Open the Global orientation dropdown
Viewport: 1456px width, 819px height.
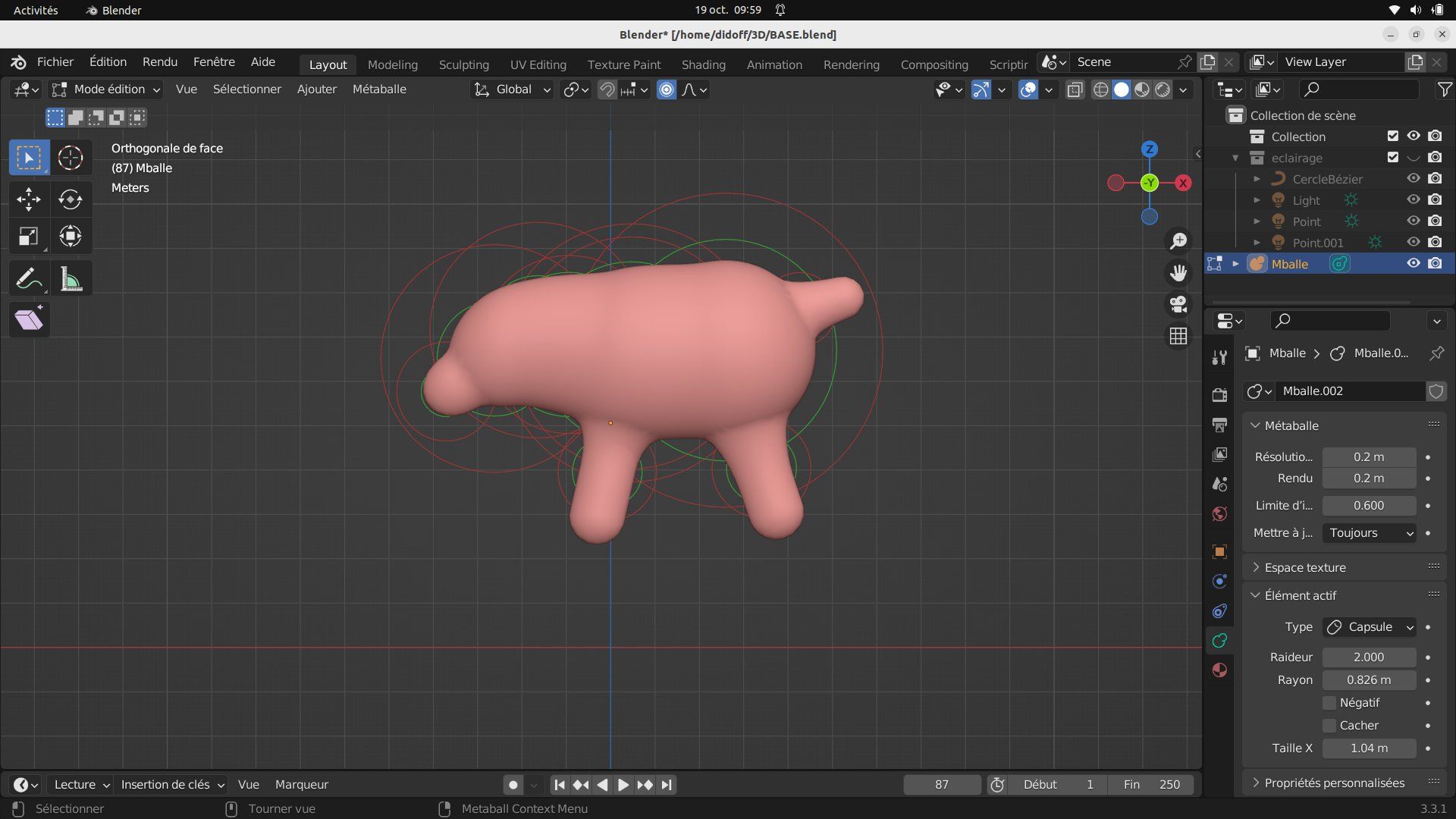tap(513, 89)
